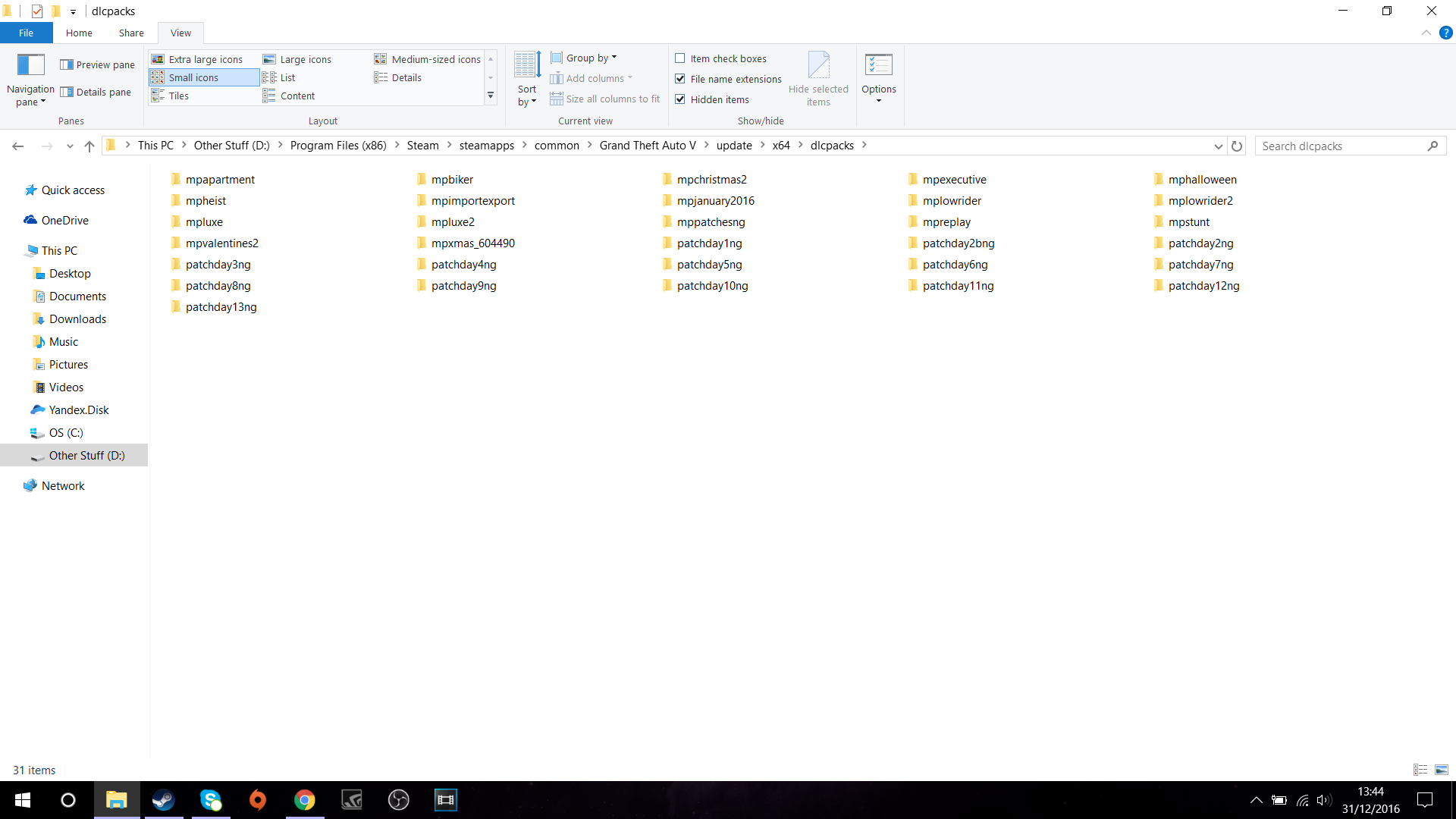Switch to details view via status bar icon

(1420, 770)
